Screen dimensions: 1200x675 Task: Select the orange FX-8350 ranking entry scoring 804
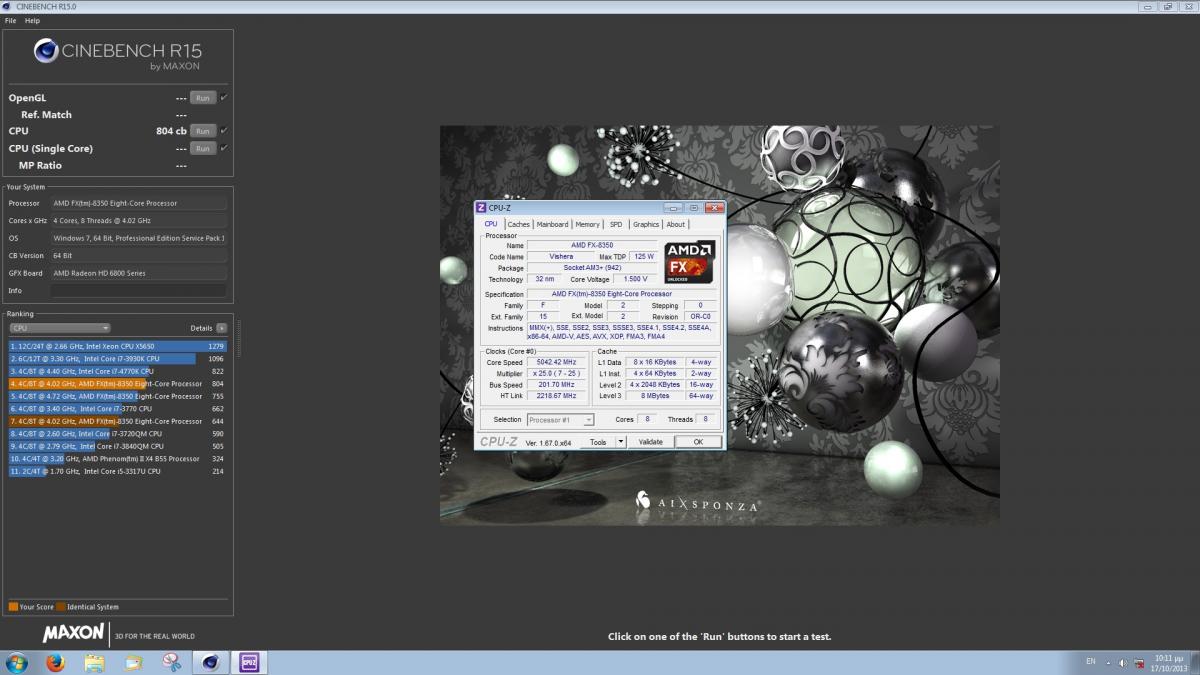[x=118, y=384]
